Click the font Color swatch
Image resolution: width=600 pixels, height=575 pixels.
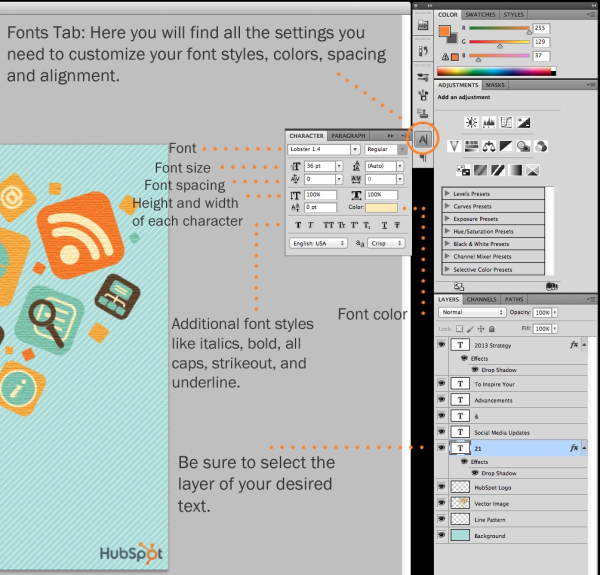[x=381, y=207]
